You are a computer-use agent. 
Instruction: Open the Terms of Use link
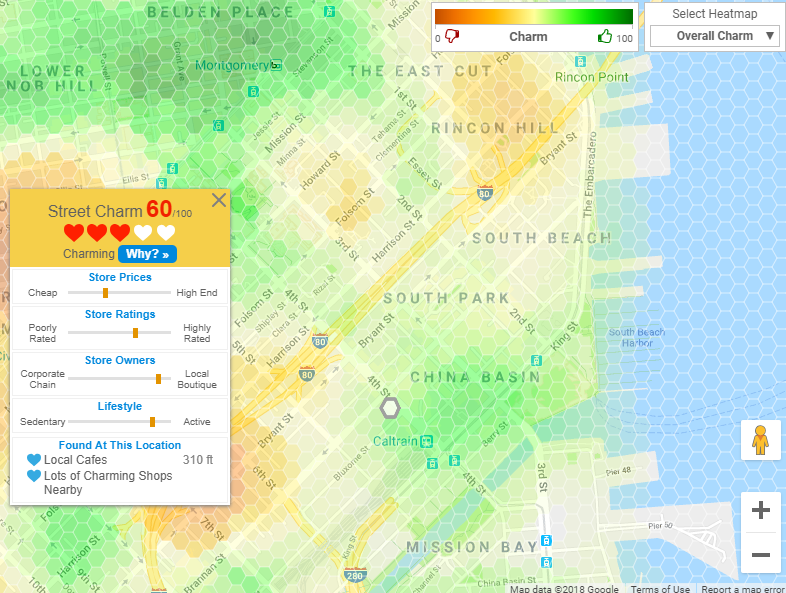click(659, 588)
